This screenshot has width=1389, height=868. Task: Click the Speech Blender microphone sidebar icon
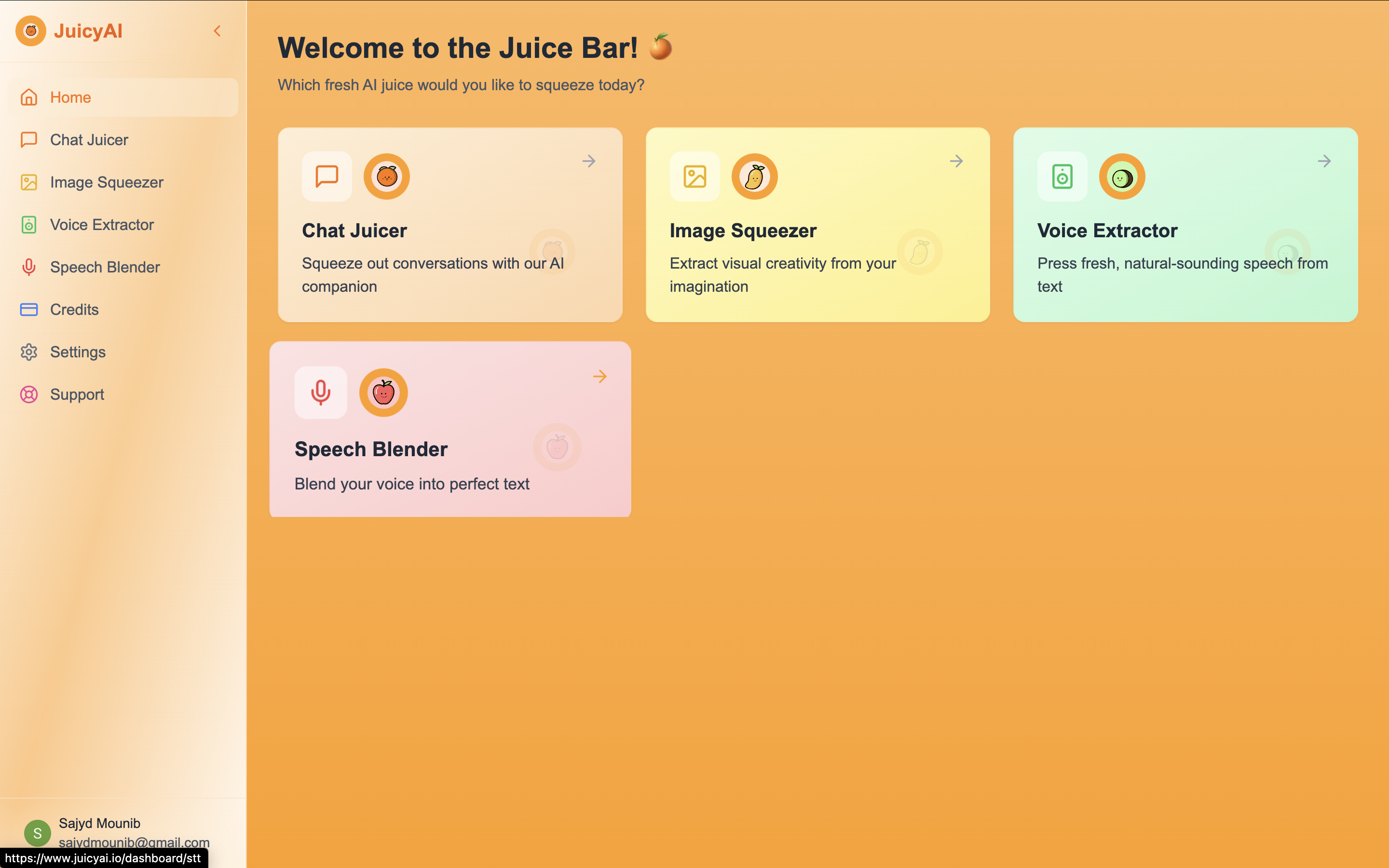[x=29, y=267]
